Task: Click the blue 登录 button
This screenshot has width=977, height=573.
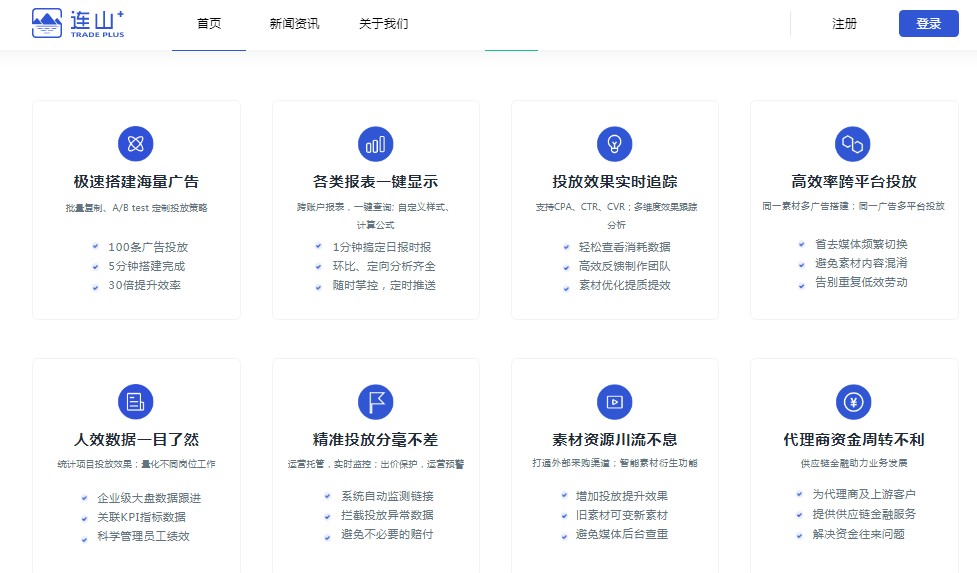Action: click(x=928, y=24)
